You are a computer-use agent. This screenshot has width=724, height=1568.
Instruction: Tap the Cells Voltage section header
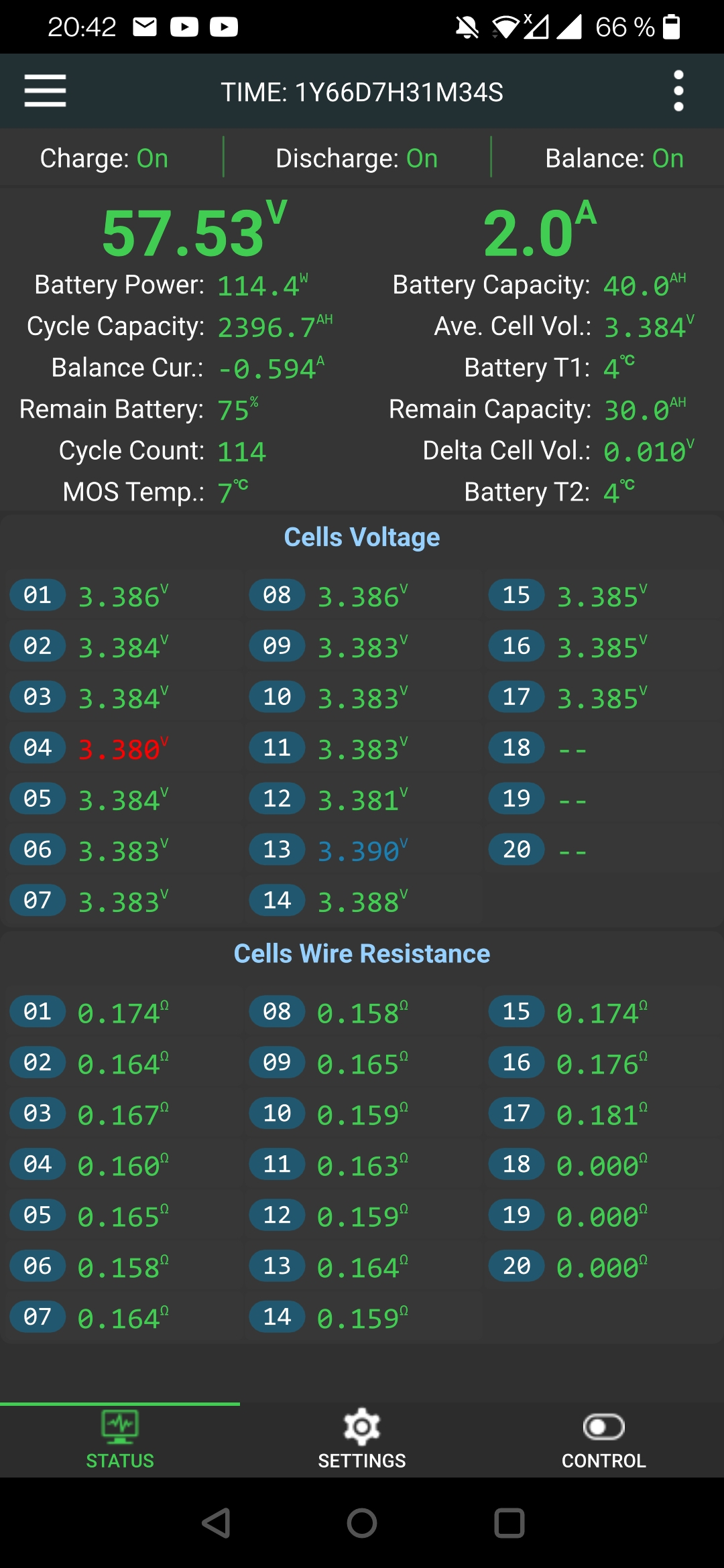click(362, 537)
